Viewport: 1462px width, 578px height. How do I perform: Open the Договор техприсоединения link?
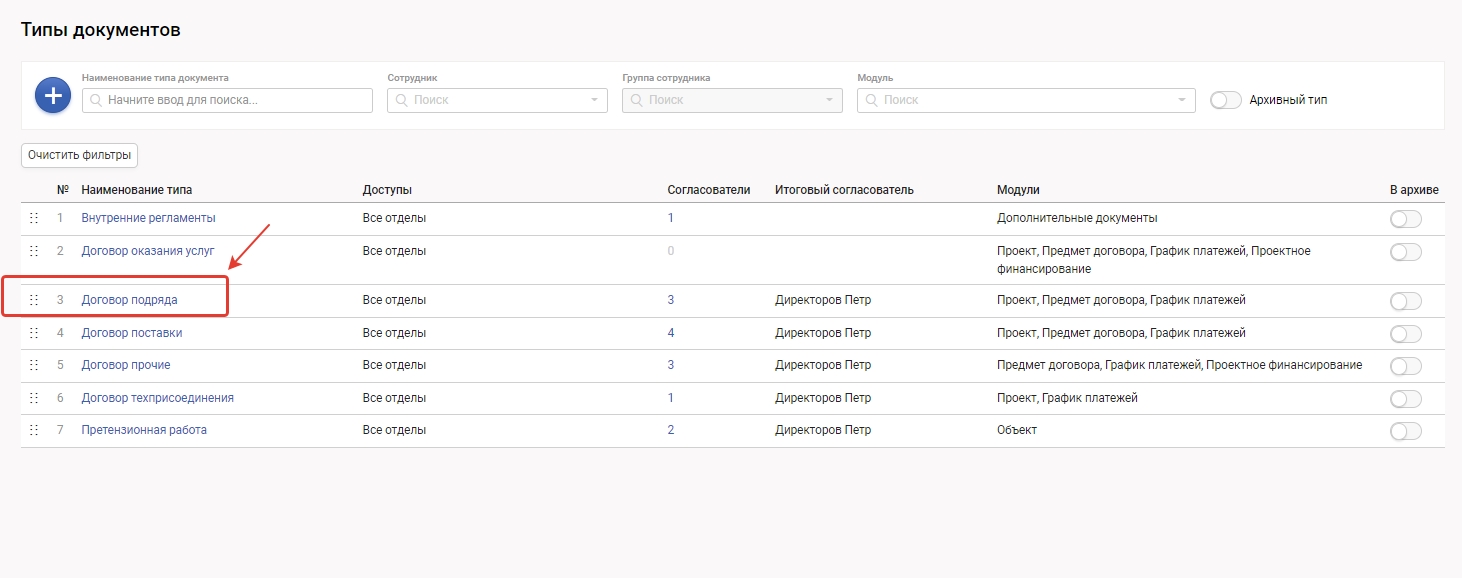coord(157,398)
